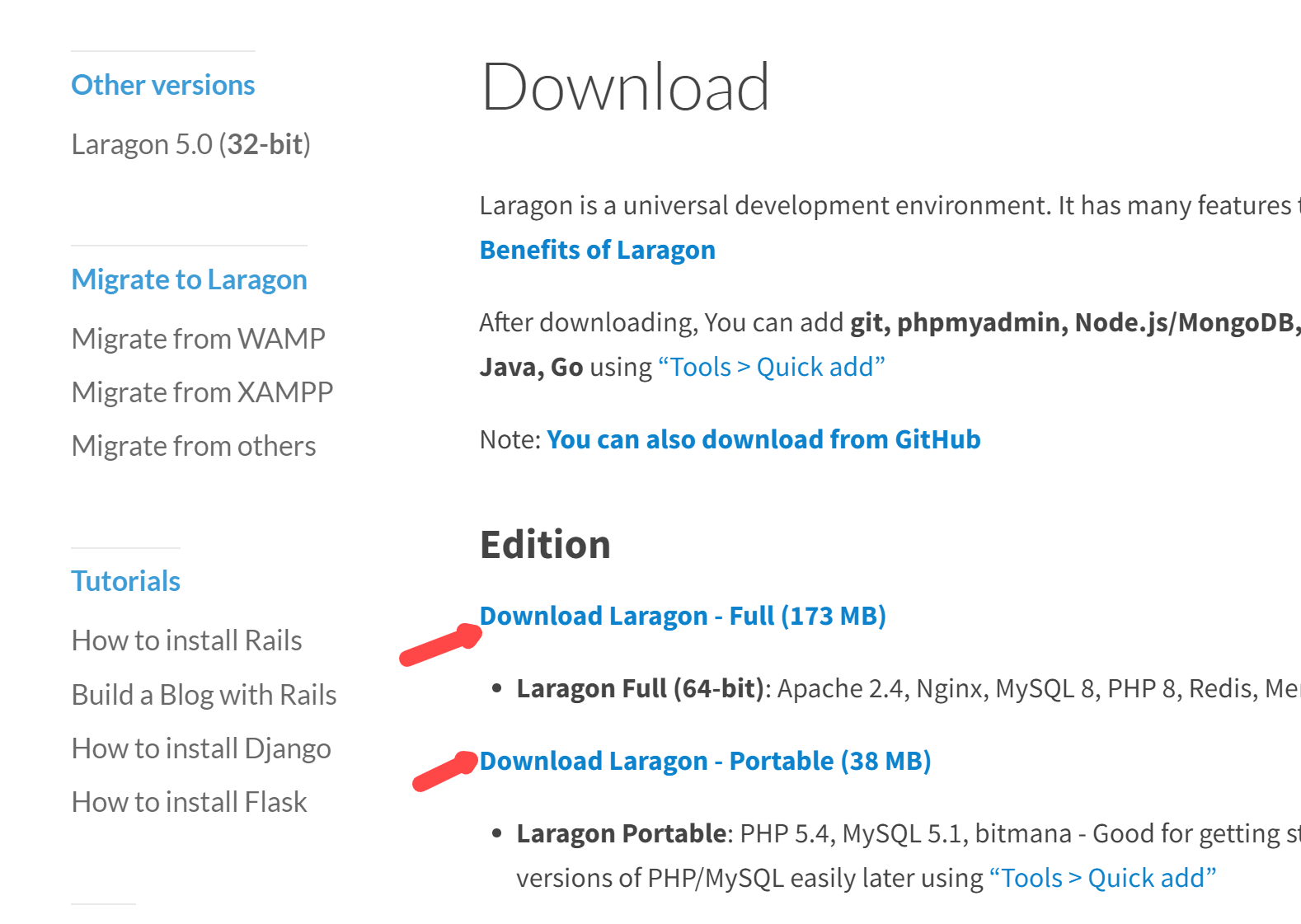Follow the download from GitHub link
This screenshot has width=1301, height=924.
click(763, 439)
